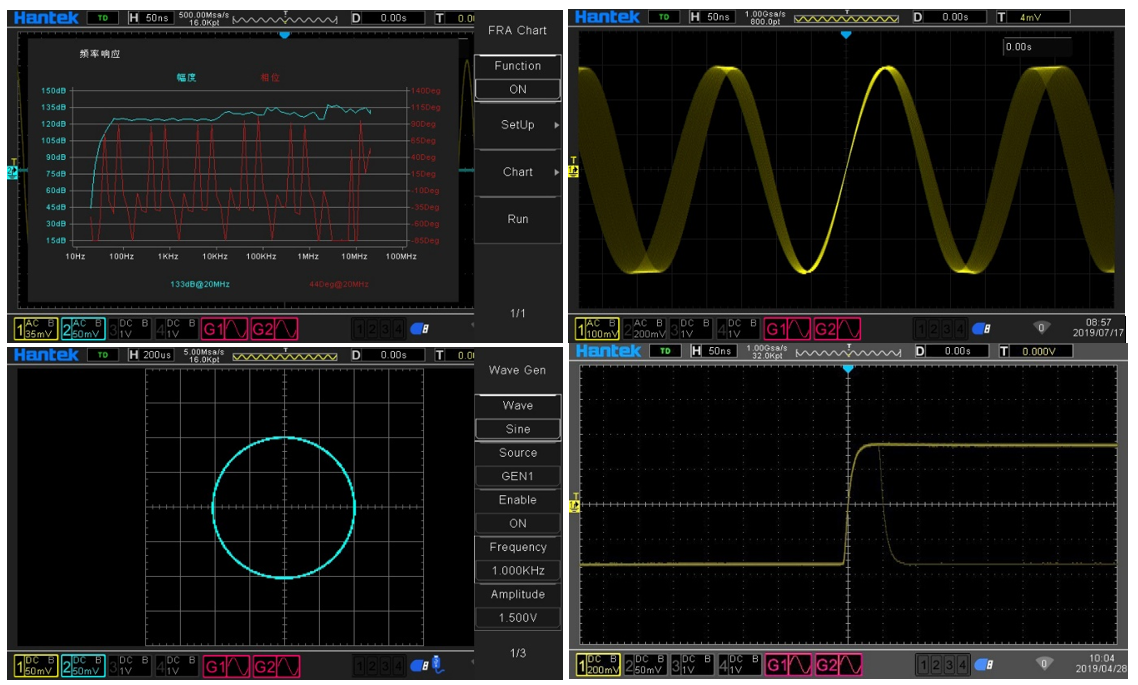The width and height of the screenshot is (1138, 685).
Task: Click the waveform memory bar in Wave Gen screen
Action: [x=284, y=356]
